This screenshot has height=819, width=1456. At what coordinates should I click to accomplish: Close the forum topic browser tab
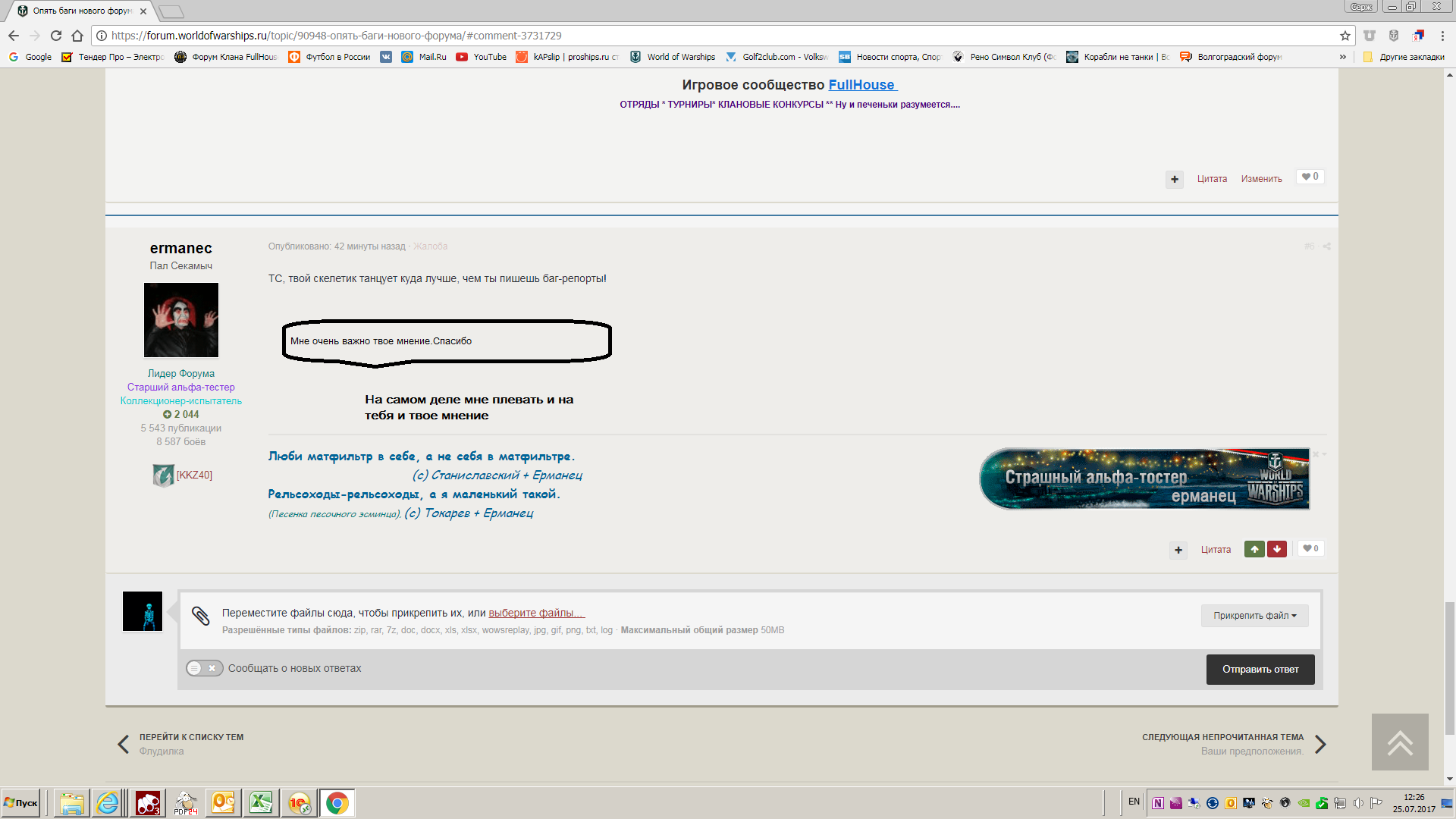[x=143, y=11]
